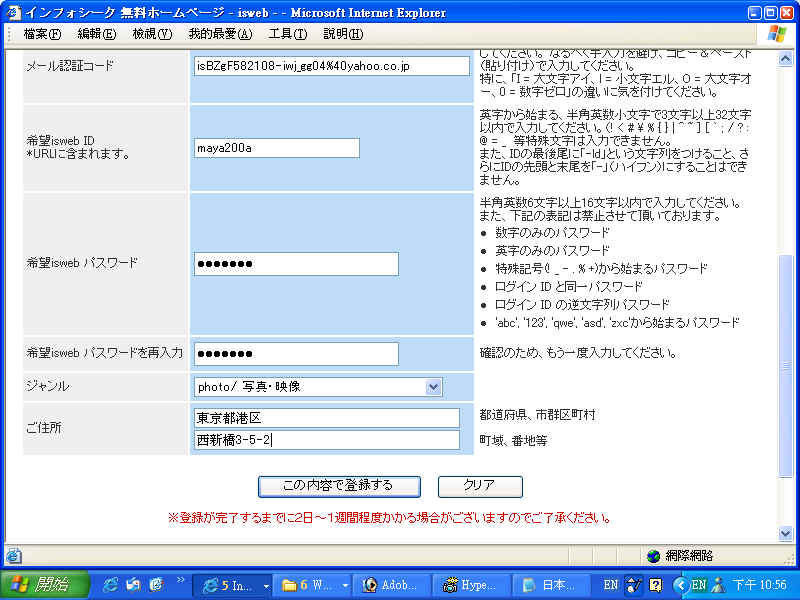Click the 英字のみのパスワード bullet text

tap(553, 251)
